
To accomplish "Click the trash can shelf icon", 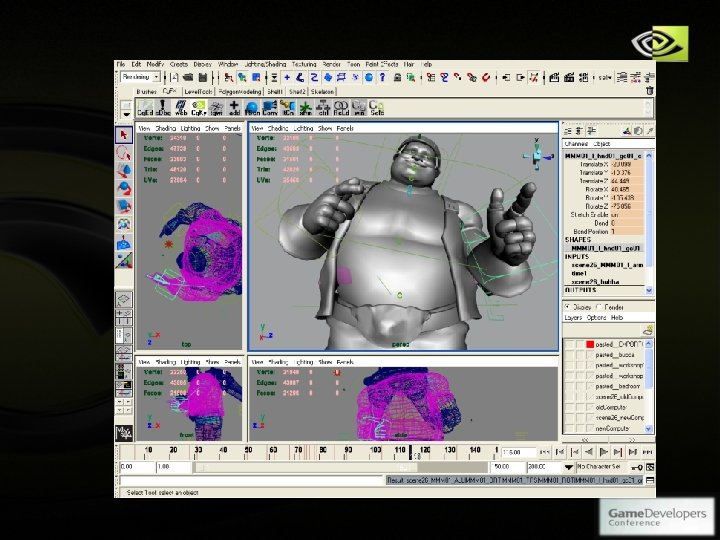I will (x=649, y=91).
